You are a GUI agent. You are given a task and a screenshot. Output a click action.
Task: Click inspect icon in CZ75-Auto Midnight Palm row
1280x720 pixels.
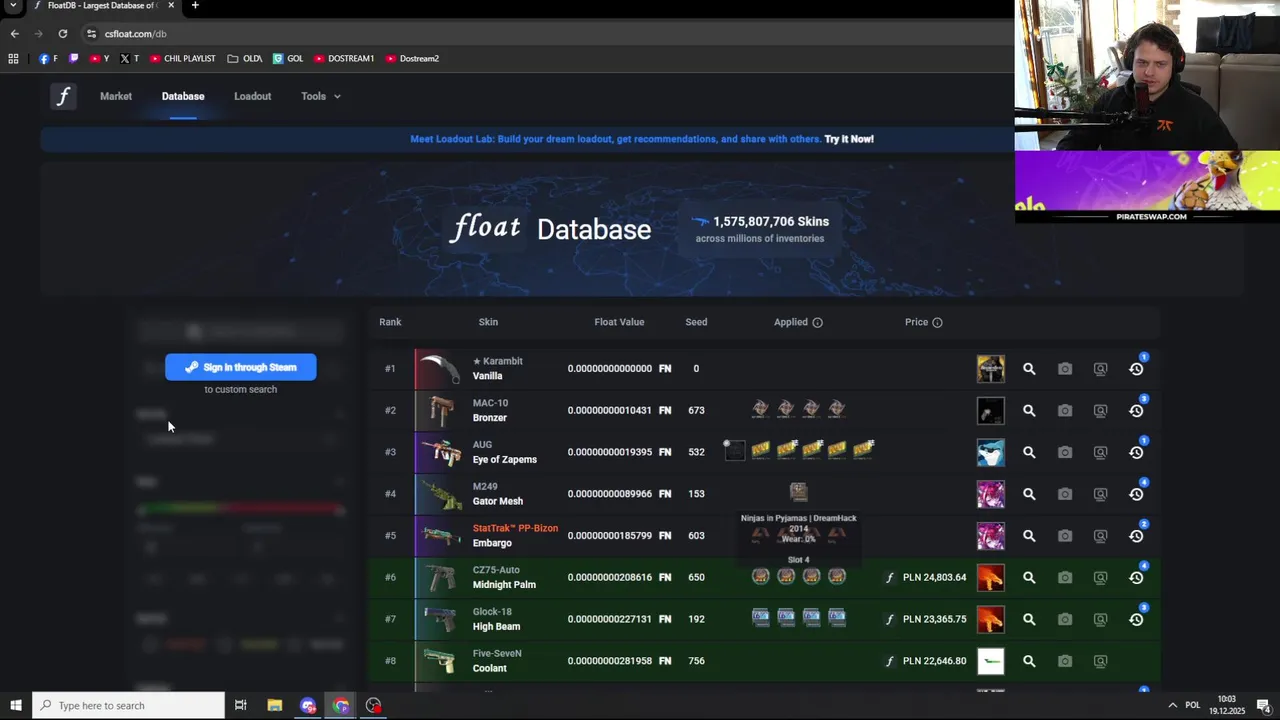[x=1100, y=577]
